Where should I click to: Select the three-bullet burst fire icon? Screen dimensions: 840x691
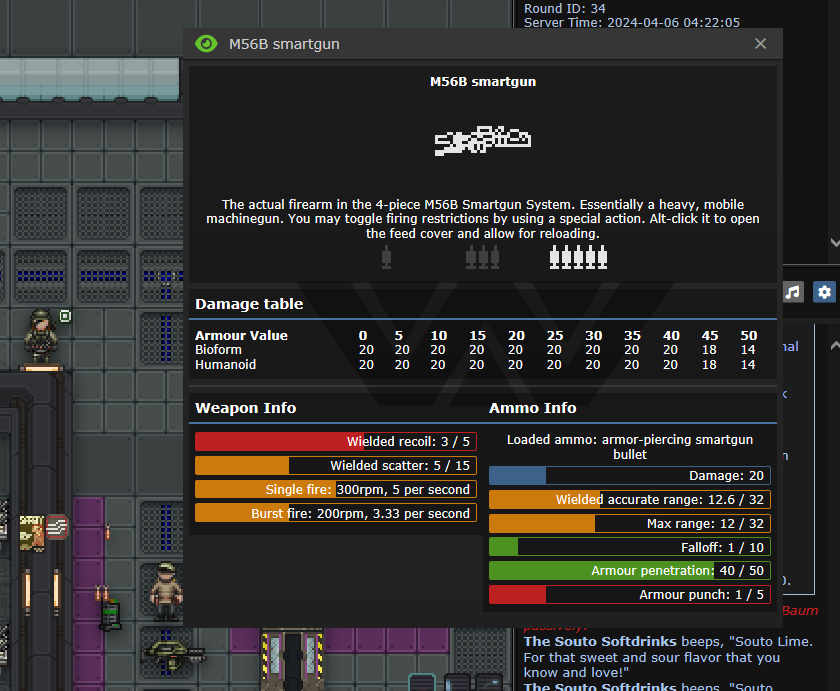click(482, 258)
